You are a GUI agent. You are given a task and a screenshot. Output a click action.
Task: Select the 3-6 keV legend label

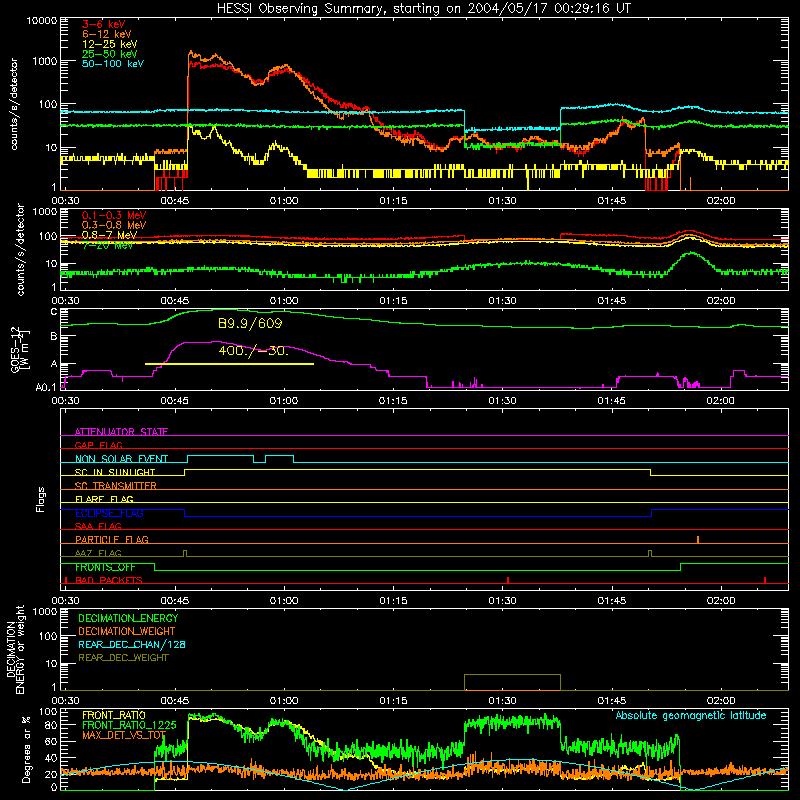click(104, 24)
